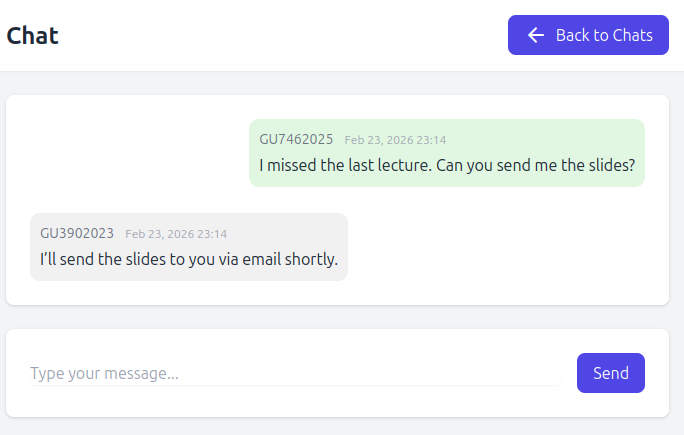Viewport: 684px width, 435px height.
Task: Click the left arrow icon beside Back to Chats
Action: (536, 35)
